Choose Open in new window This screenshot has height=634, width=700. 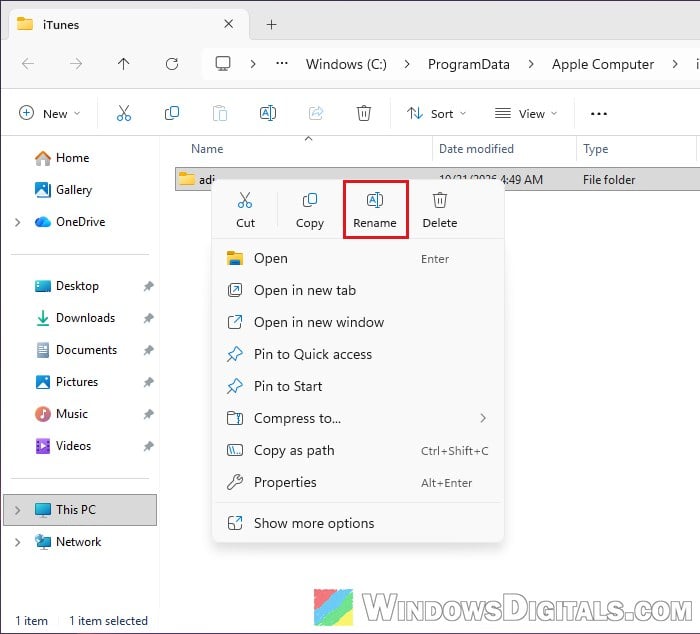[x=358, y=322]
